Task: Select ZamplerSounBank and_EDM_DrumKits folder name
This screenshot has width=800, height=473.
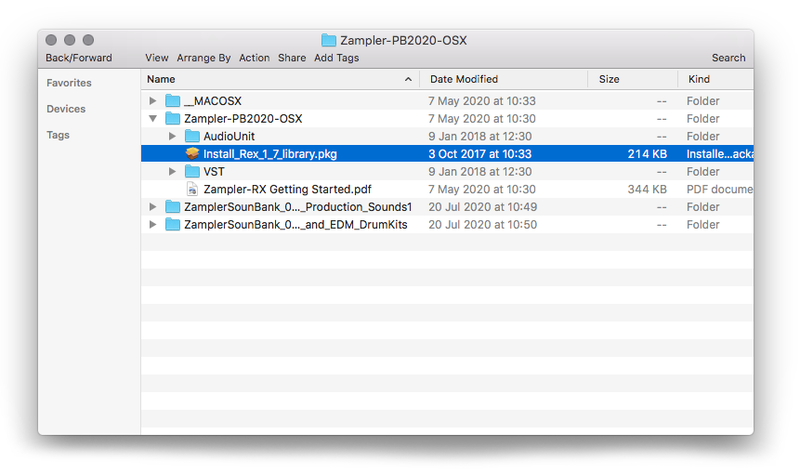Action: tap(295, 225)
